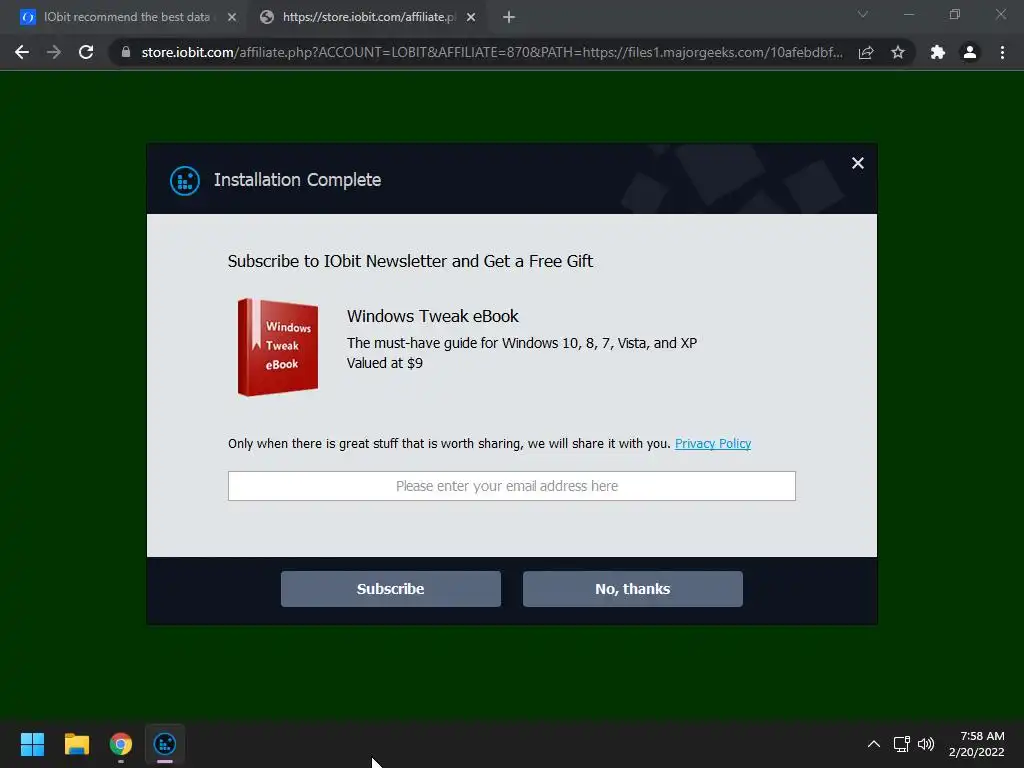1024x768 pixels.
Task: Open the Privacy Policy link
Action: coord(712,443)
